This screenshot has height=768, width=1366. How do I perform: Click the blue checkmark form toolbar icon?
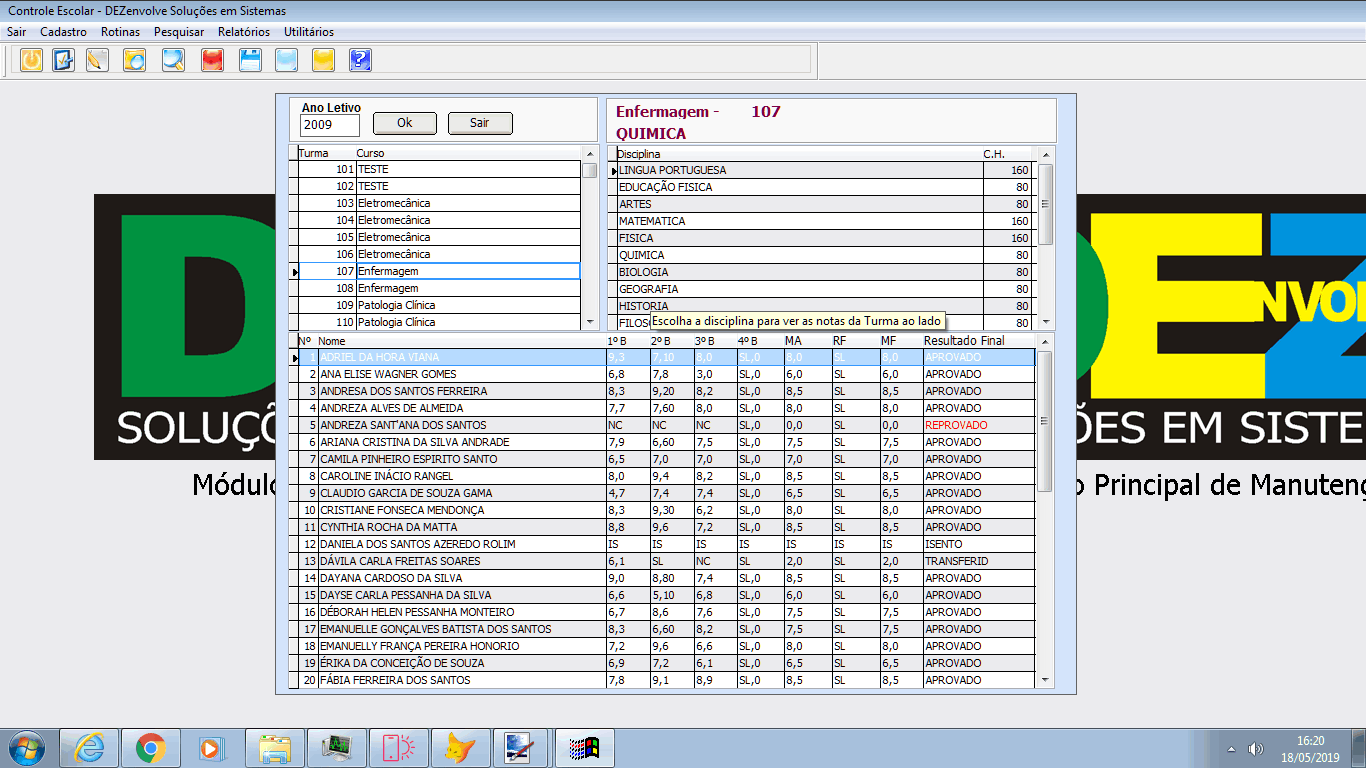63,60
